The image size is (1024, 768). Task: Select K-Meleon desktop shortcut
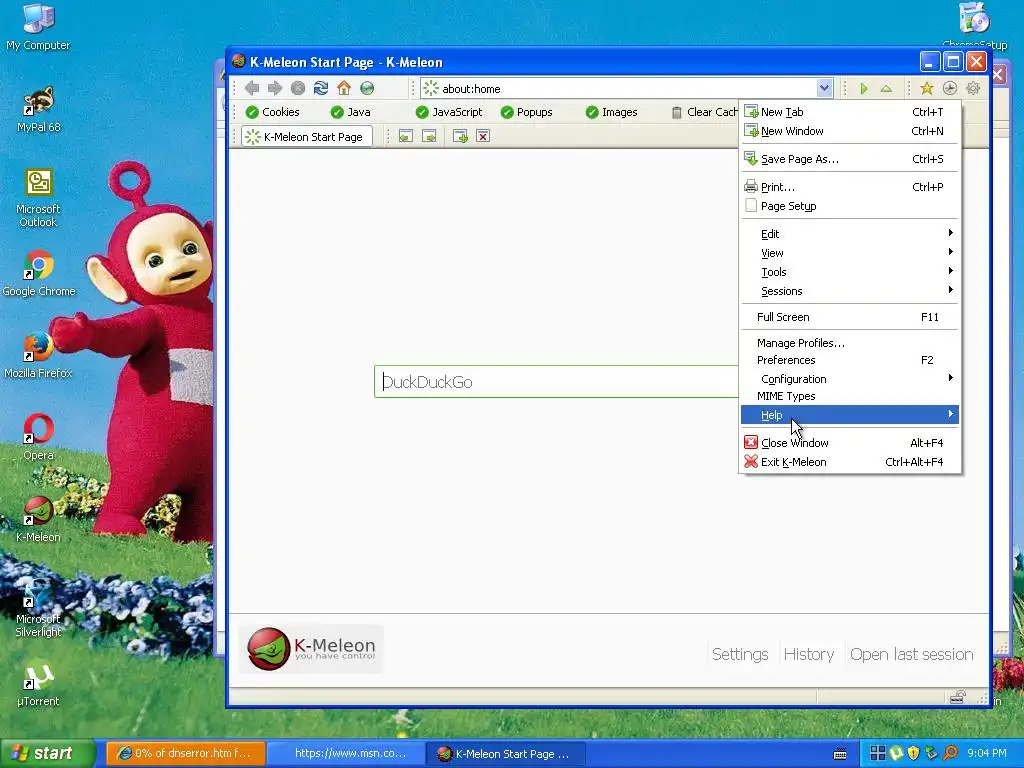pos(39,520)
